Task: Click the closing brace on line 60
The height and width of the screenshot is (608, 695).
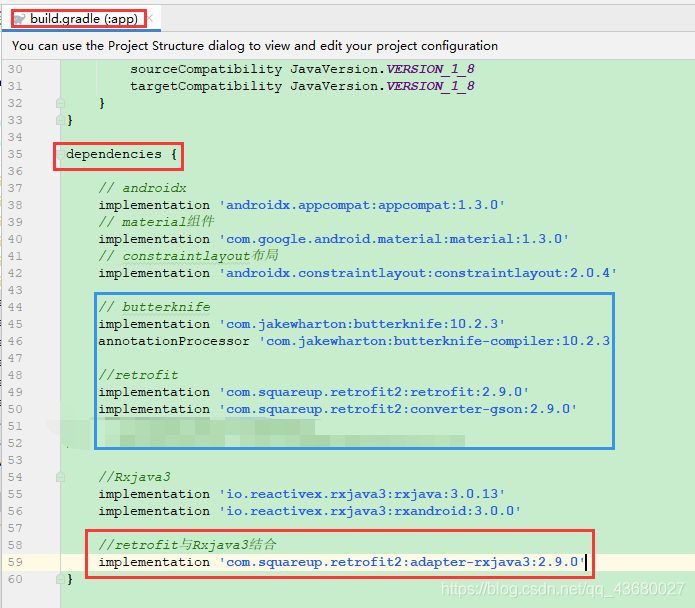Action: click(70, 579)
